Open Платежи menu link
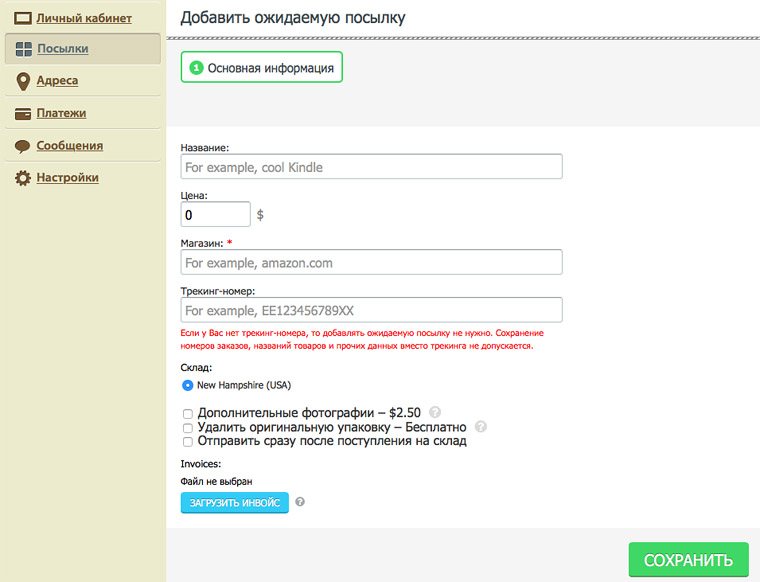760x582 pixels. point(61,113)
